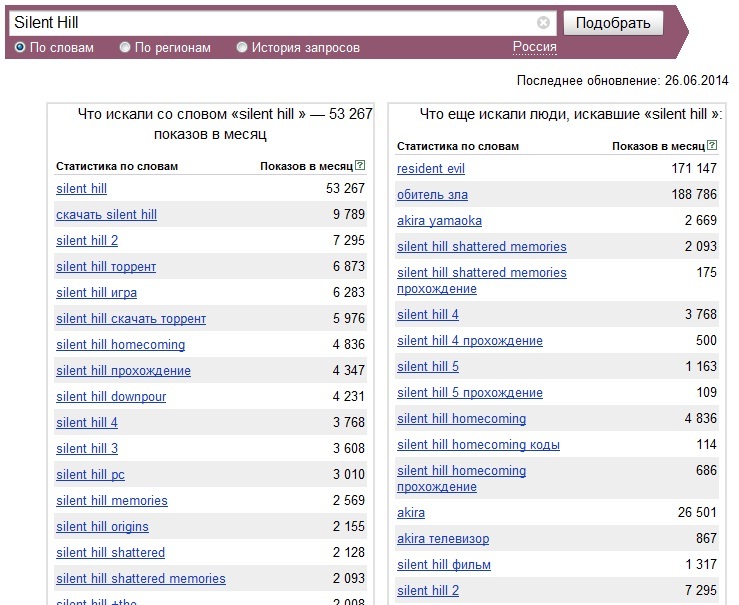Open the 'silent hill фильм' link
This screenshot has height=605, width=739.
click(444, 564)
